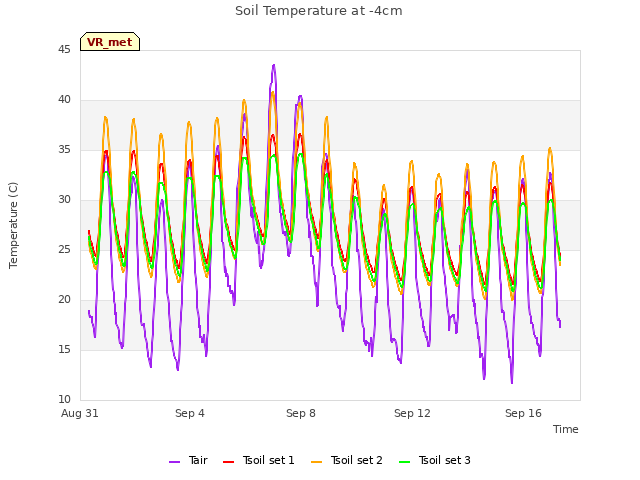
Task: Click the 20 y-axis tick label
Action: 64,300
